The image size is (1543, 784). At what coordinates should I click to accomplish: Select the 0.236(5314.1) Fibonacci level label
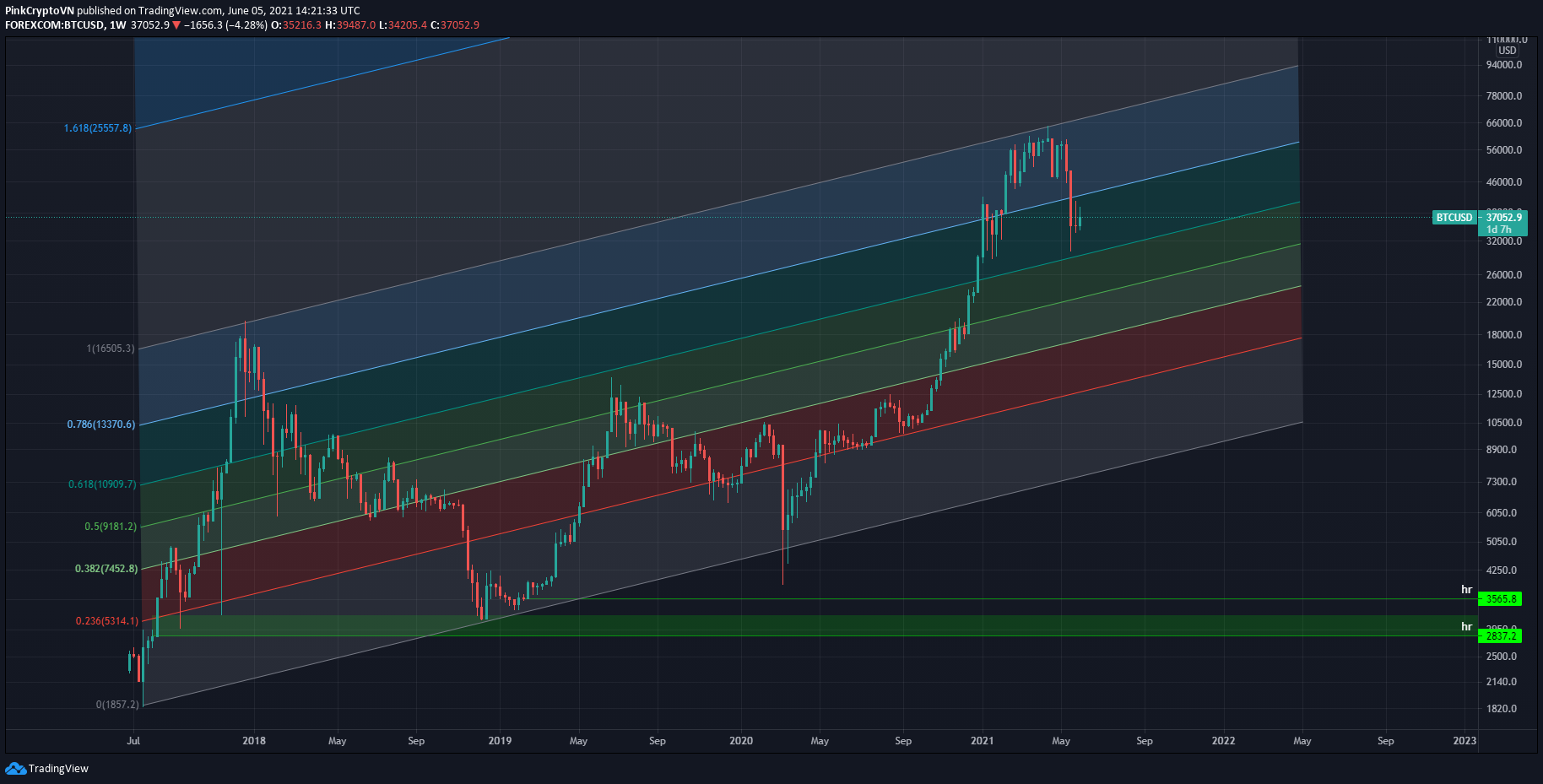107,621
